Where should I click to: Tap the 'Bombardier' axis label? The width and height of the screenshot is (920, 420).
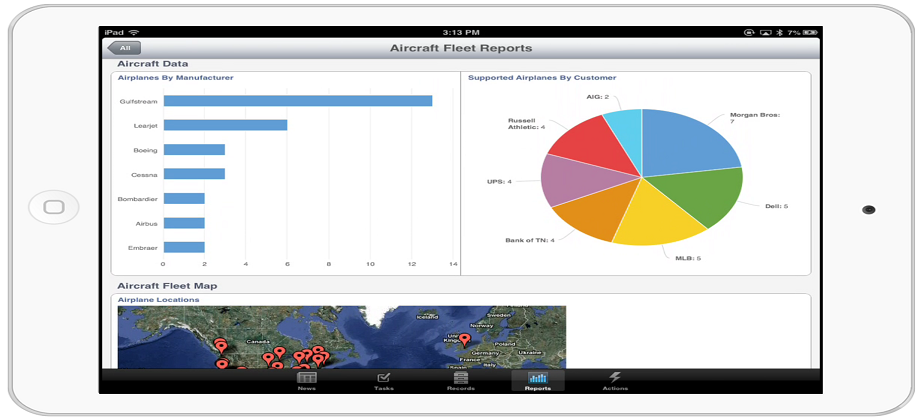[x=138, y=199]
